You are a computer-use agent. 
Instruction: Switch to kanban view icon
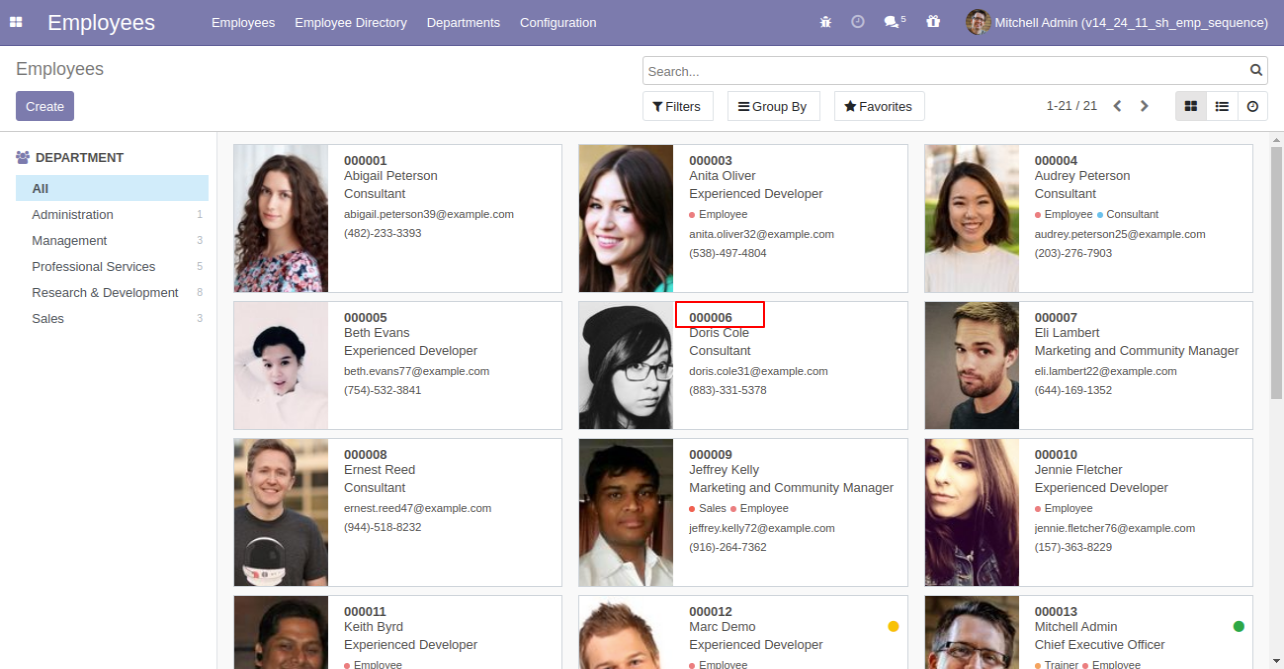(x=1191, y=106)
